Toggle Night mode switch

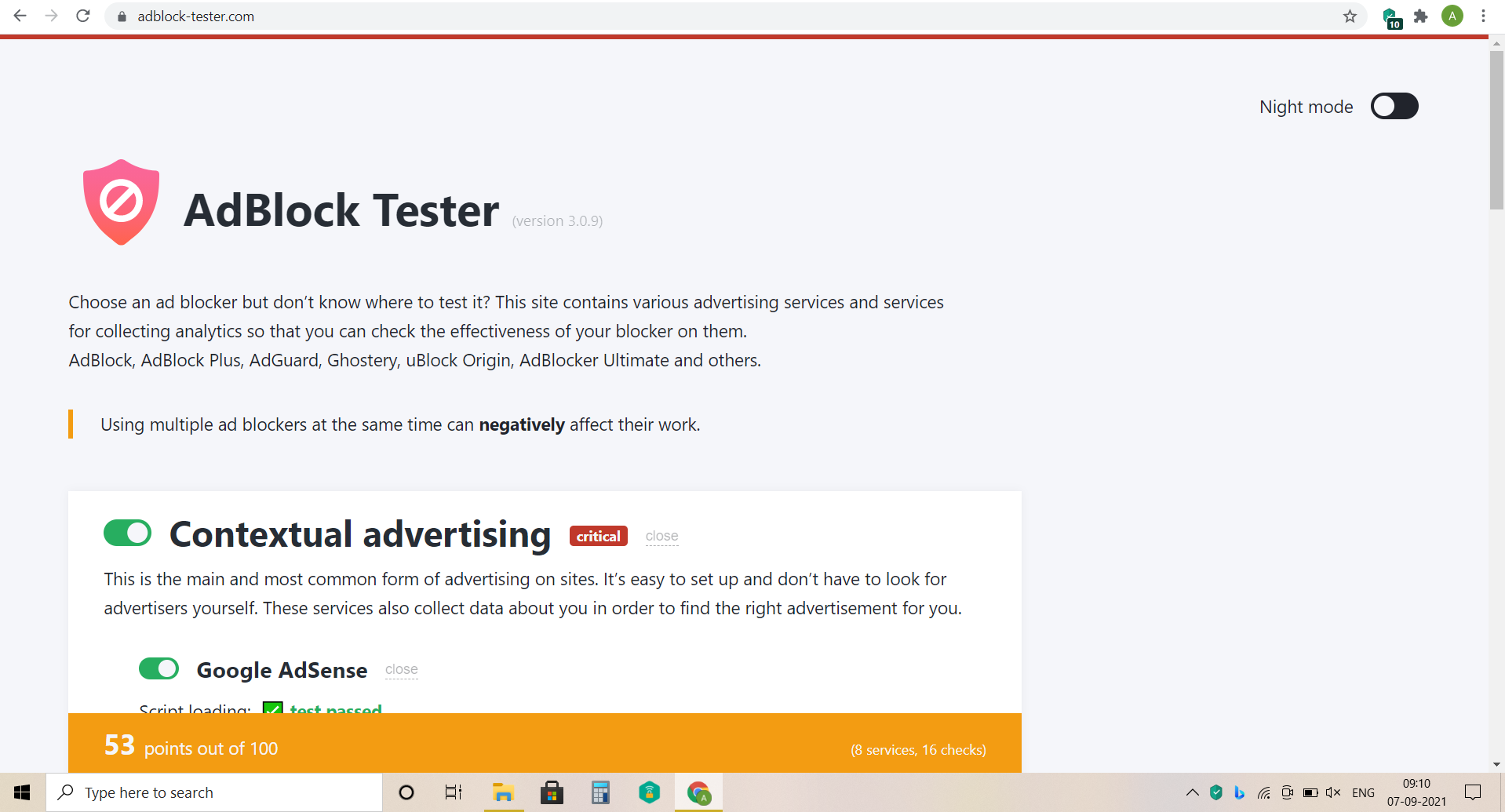(x=1394, y=106)
